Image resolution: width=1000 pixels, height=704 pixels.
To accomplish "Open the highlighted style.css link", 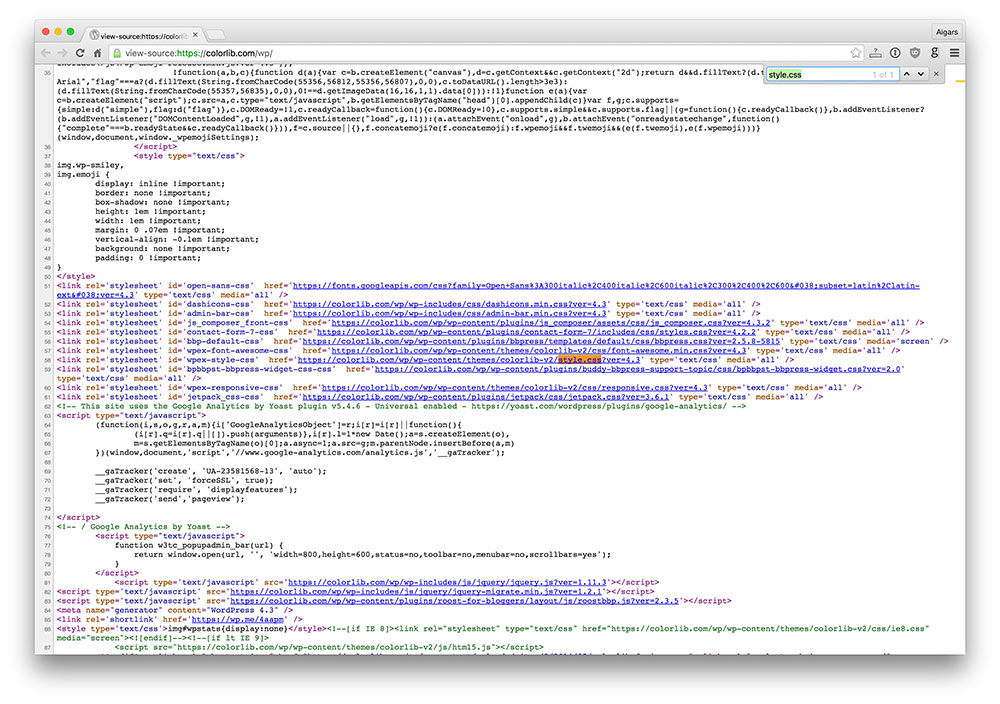I will (x=469, y=360).
